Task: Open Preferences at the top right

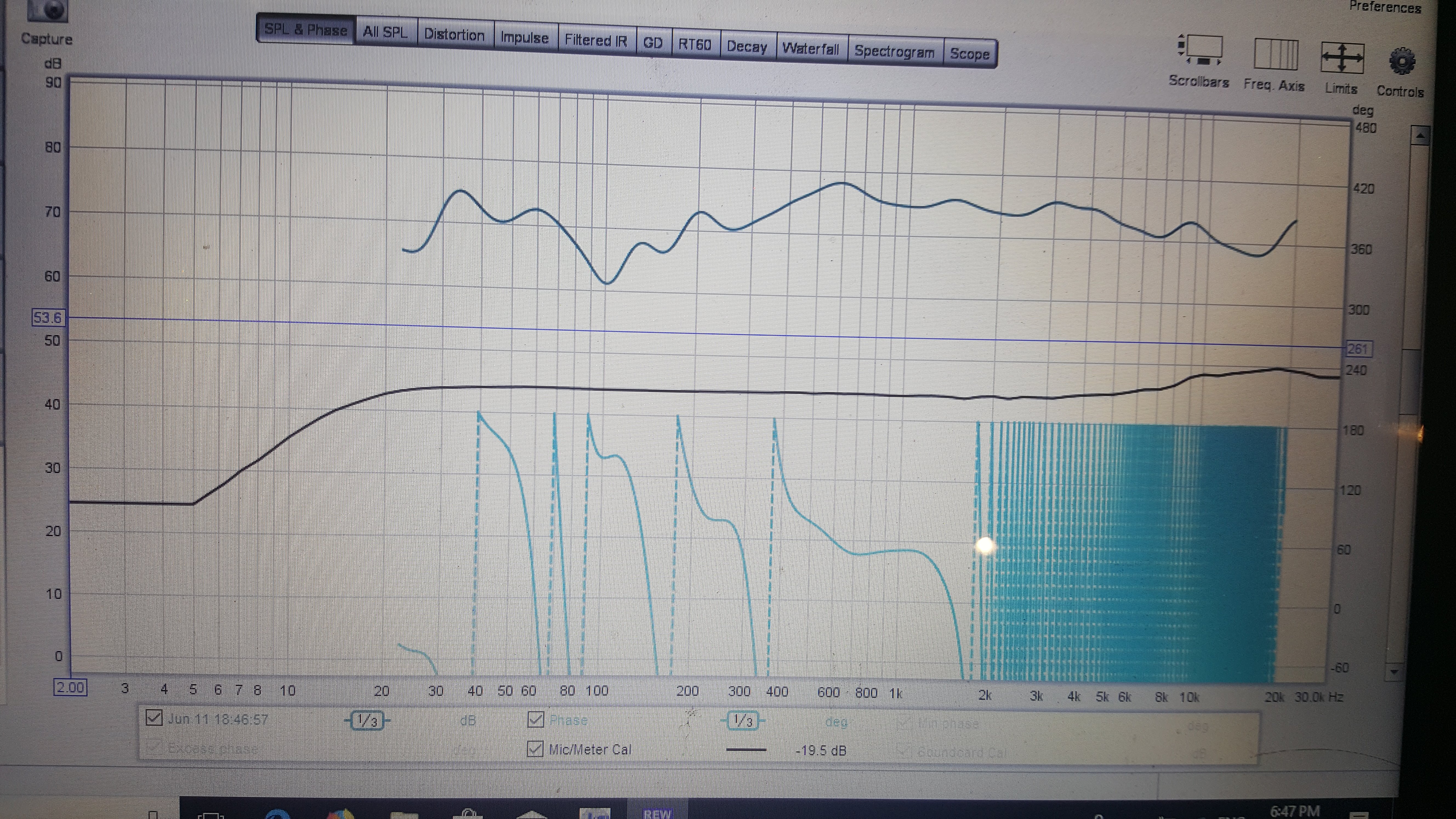Action: click(1385, 7)
